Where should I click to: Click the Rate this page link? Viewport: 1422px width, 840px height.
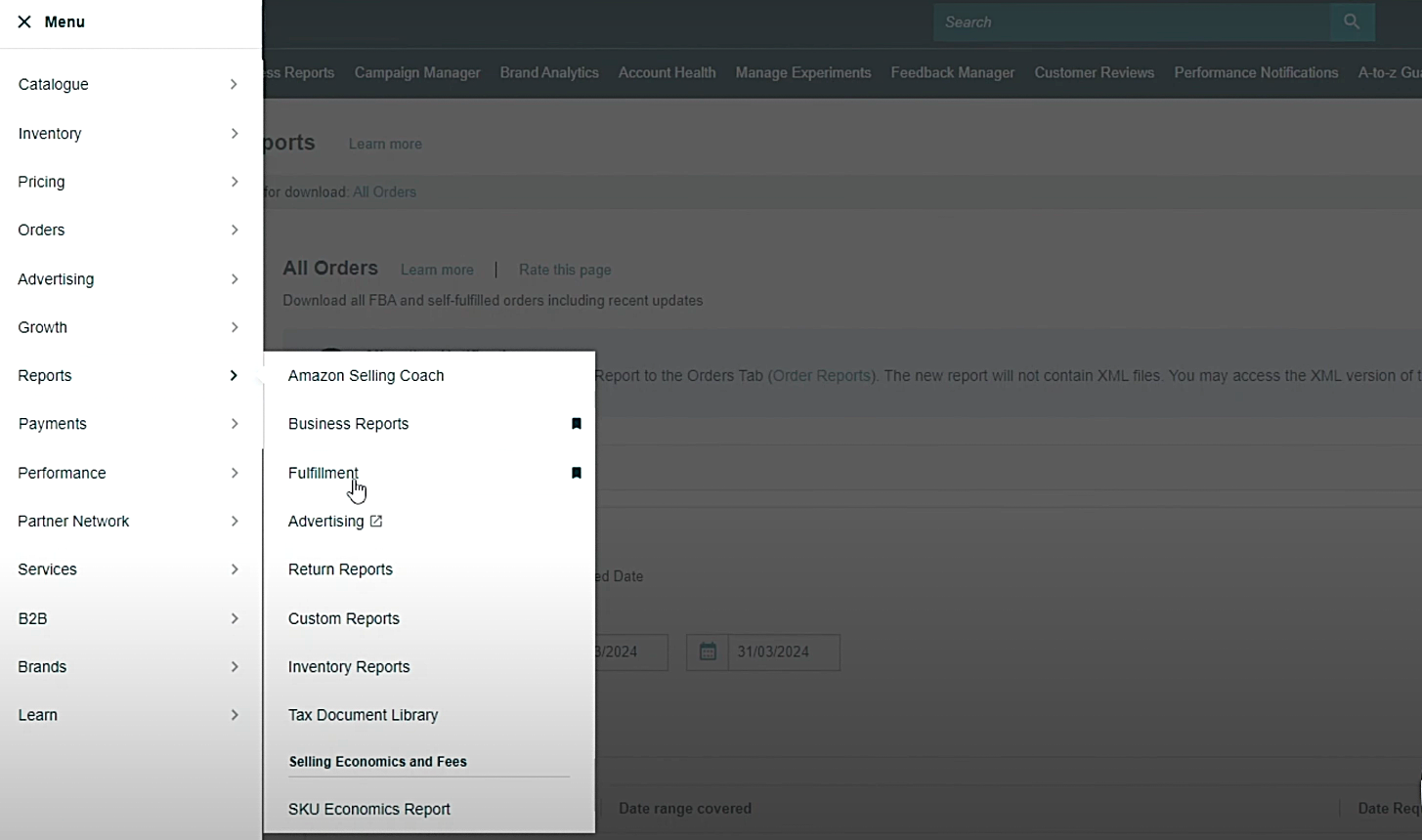point(565,270)
